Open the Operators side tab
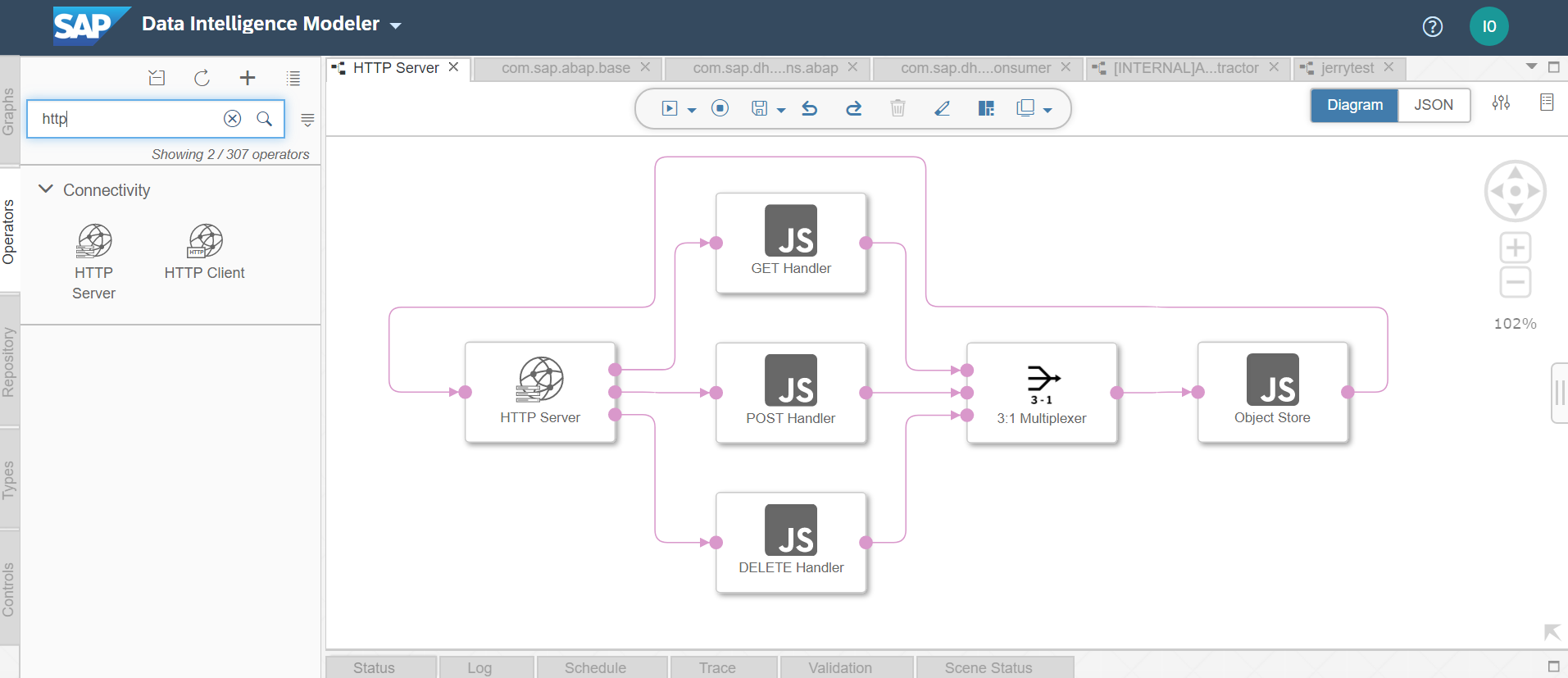This screenshot has width=1568, height=678. 9,231
